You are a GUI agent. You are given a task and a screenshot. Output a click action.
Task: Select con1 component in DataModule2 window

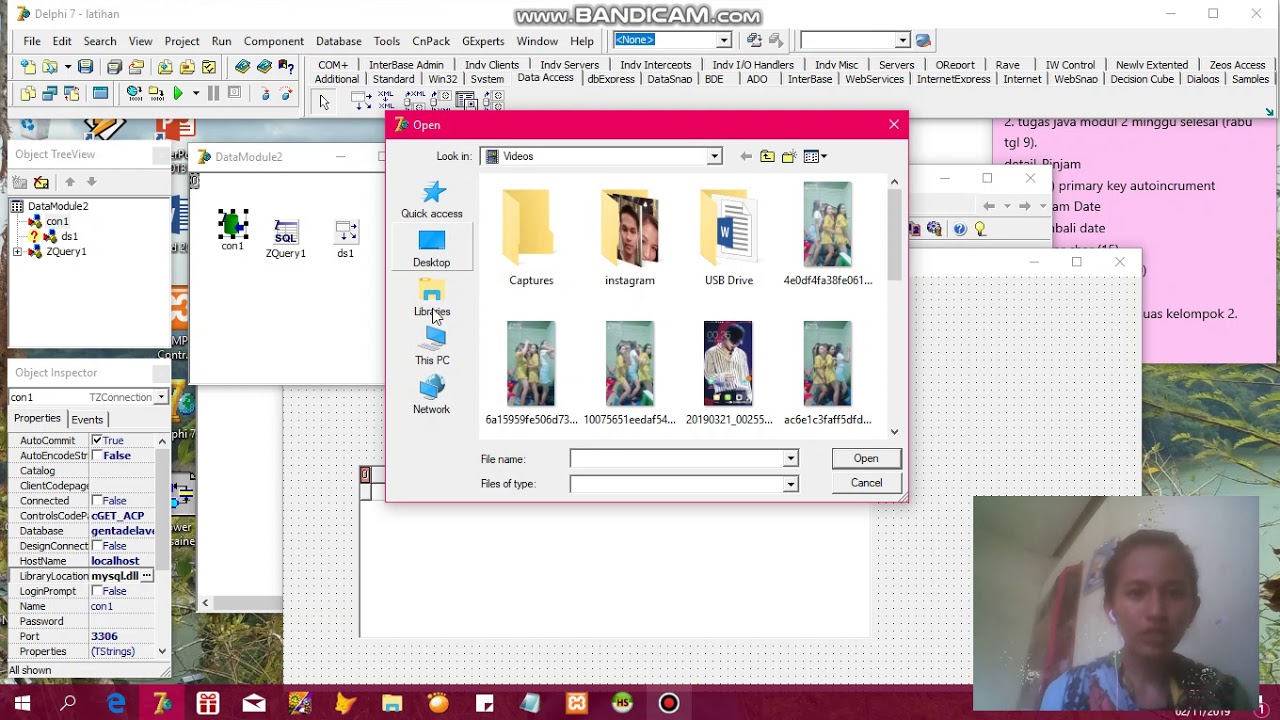pyautogui.click(x=233, y=230)
